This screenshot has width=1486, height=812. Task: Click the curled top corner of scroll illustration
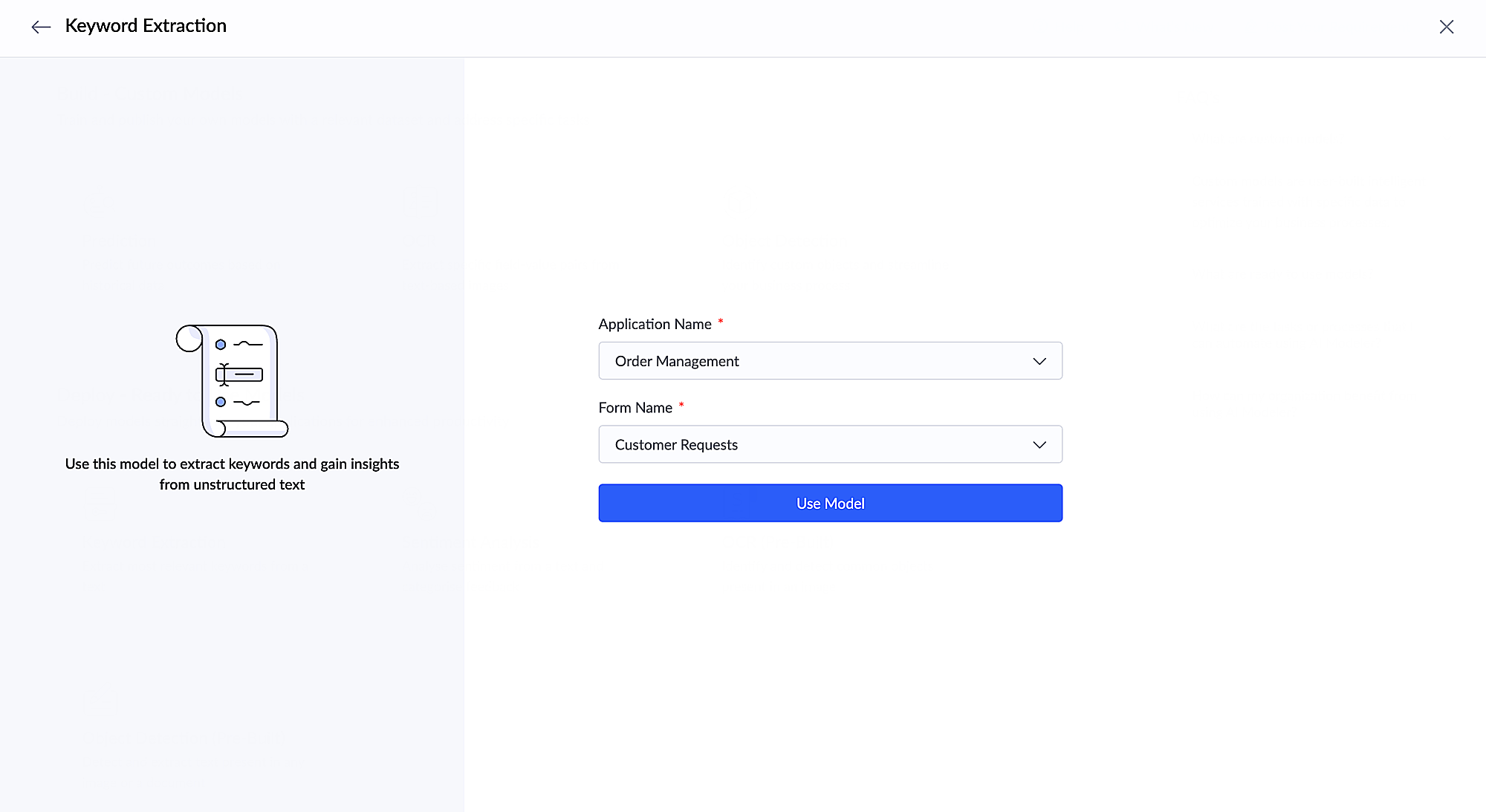[x=189, y=339]
